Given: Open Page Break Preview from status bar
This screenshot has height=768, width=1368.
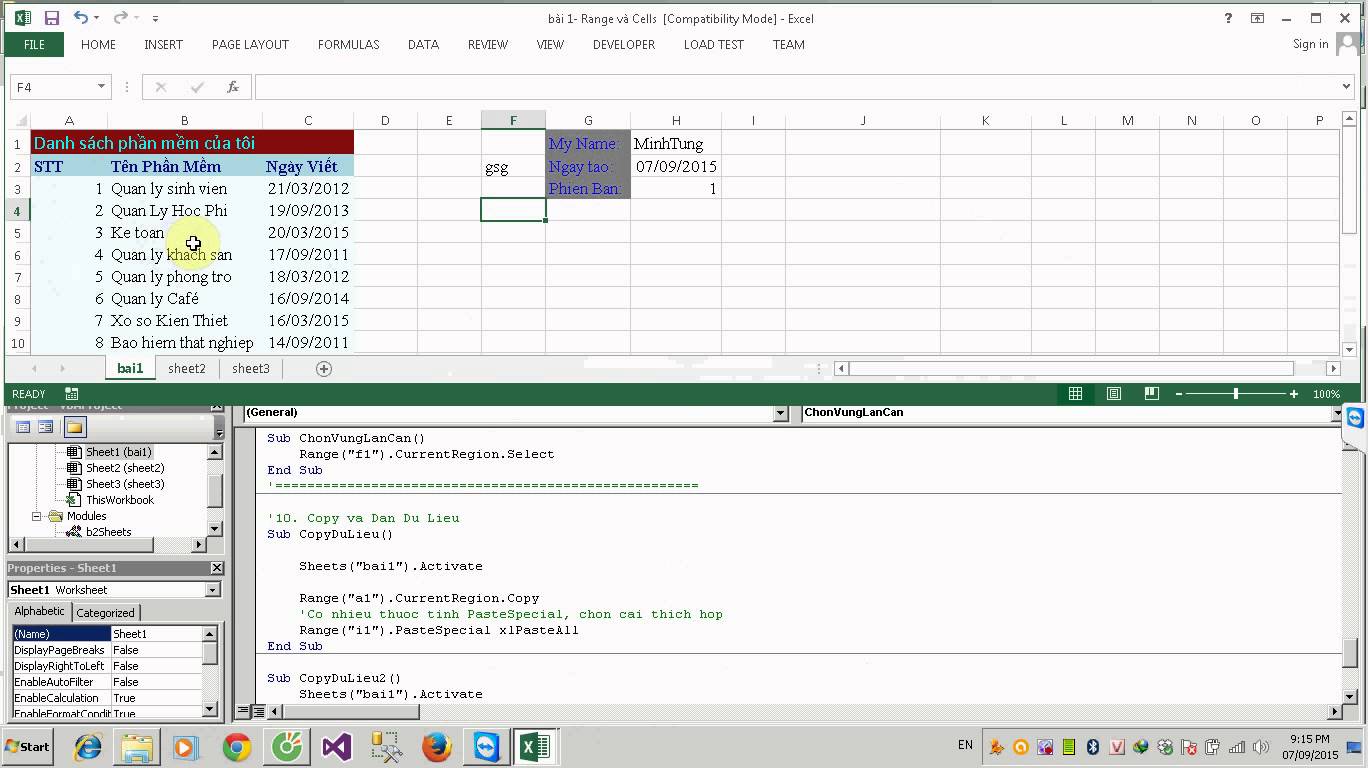Looking at the screenshot, I should point(1151,393).
